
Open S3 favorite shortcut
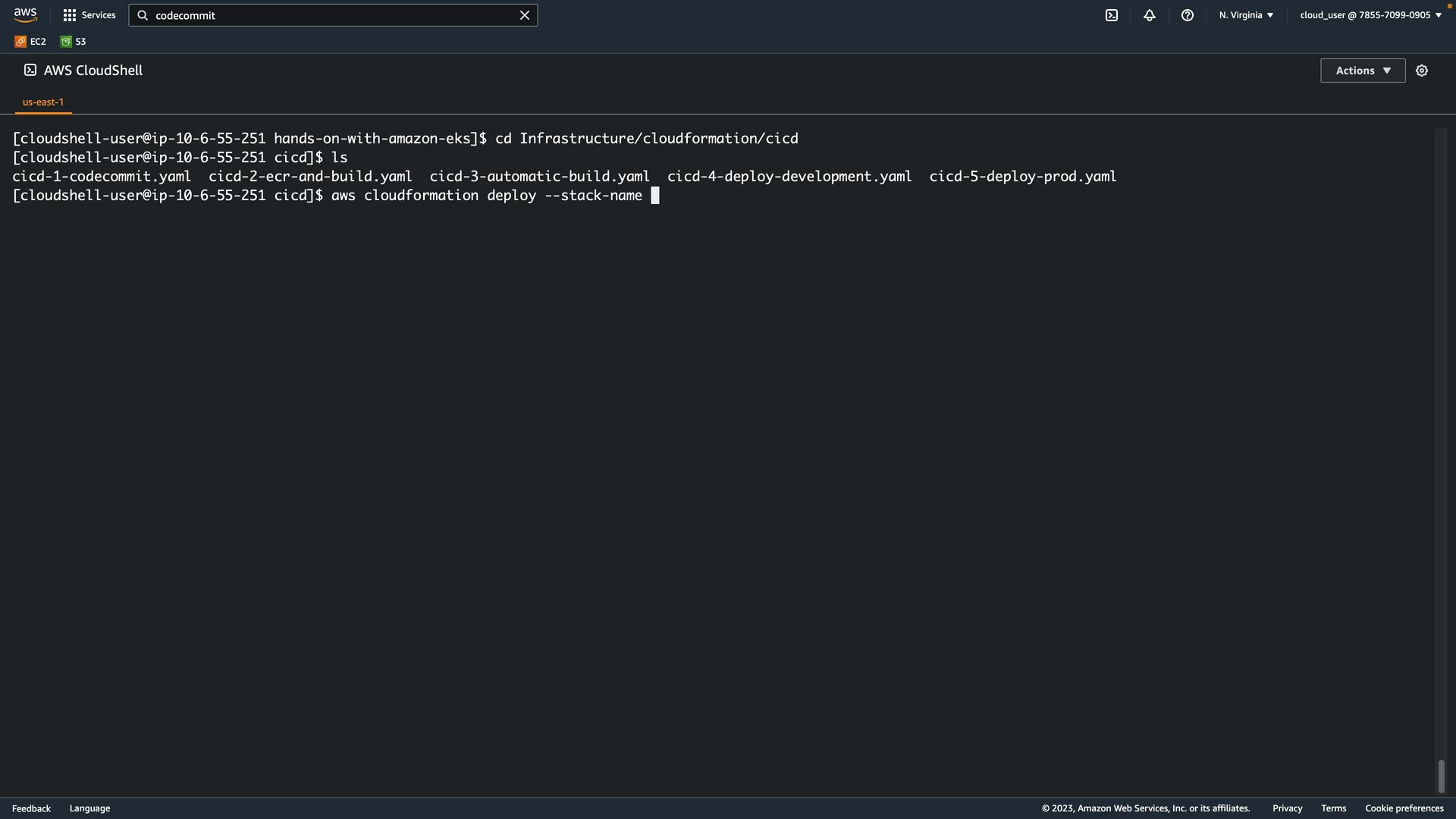74,42
